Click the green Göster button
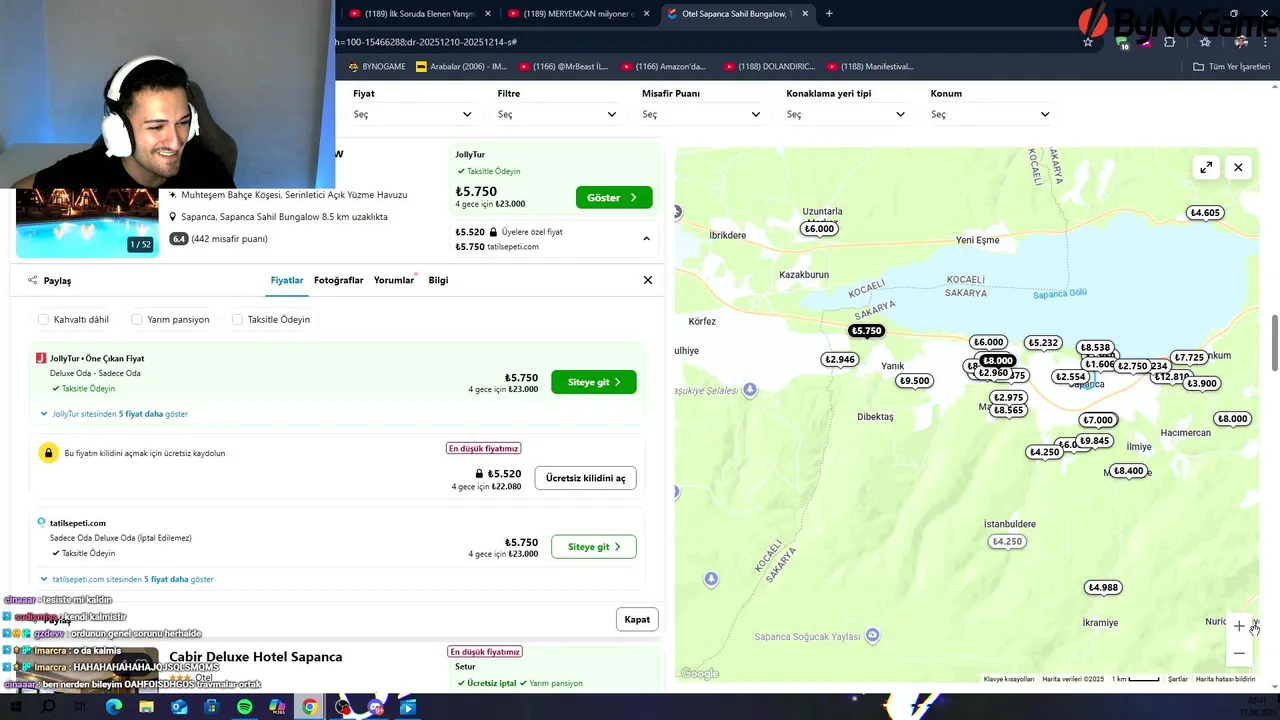Viewport: 1280px width, 720px height. [614, 198]
